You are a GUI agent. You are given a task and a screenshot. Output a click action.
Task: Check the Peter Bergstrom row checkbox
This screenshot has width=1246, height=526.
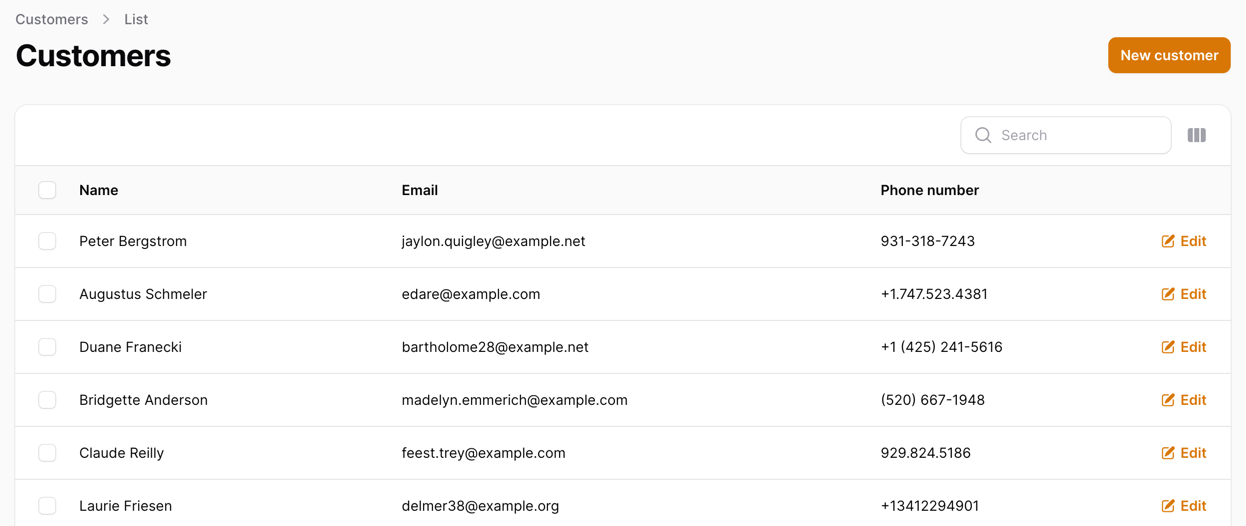pyautogui.click(x=47, y=241)
